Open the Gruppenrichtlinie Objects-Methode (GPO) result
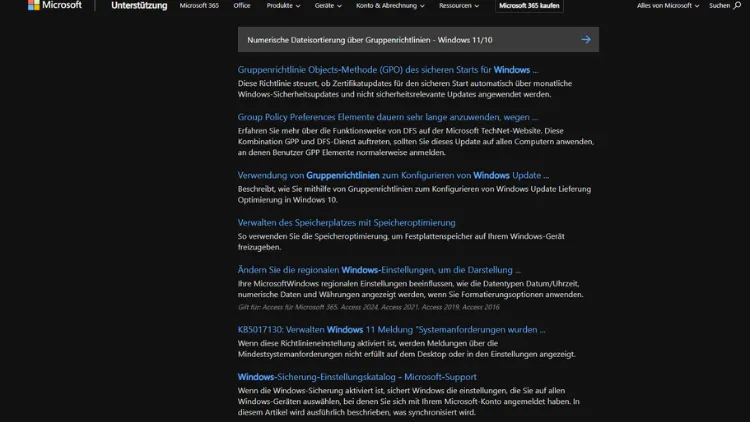 pos(388,70)
